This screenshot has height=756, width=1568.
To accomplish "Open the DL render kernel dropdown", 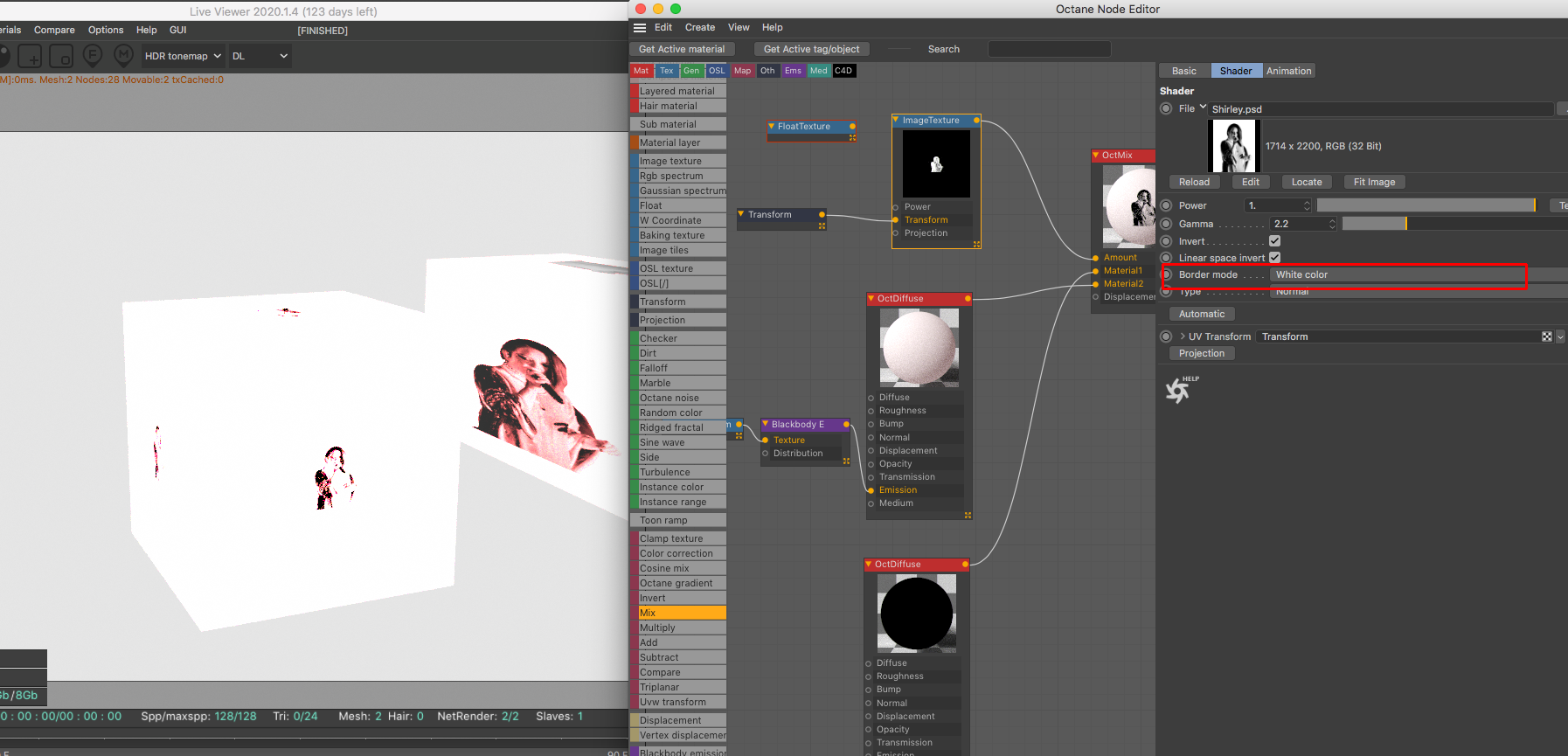I will (260, 56).
